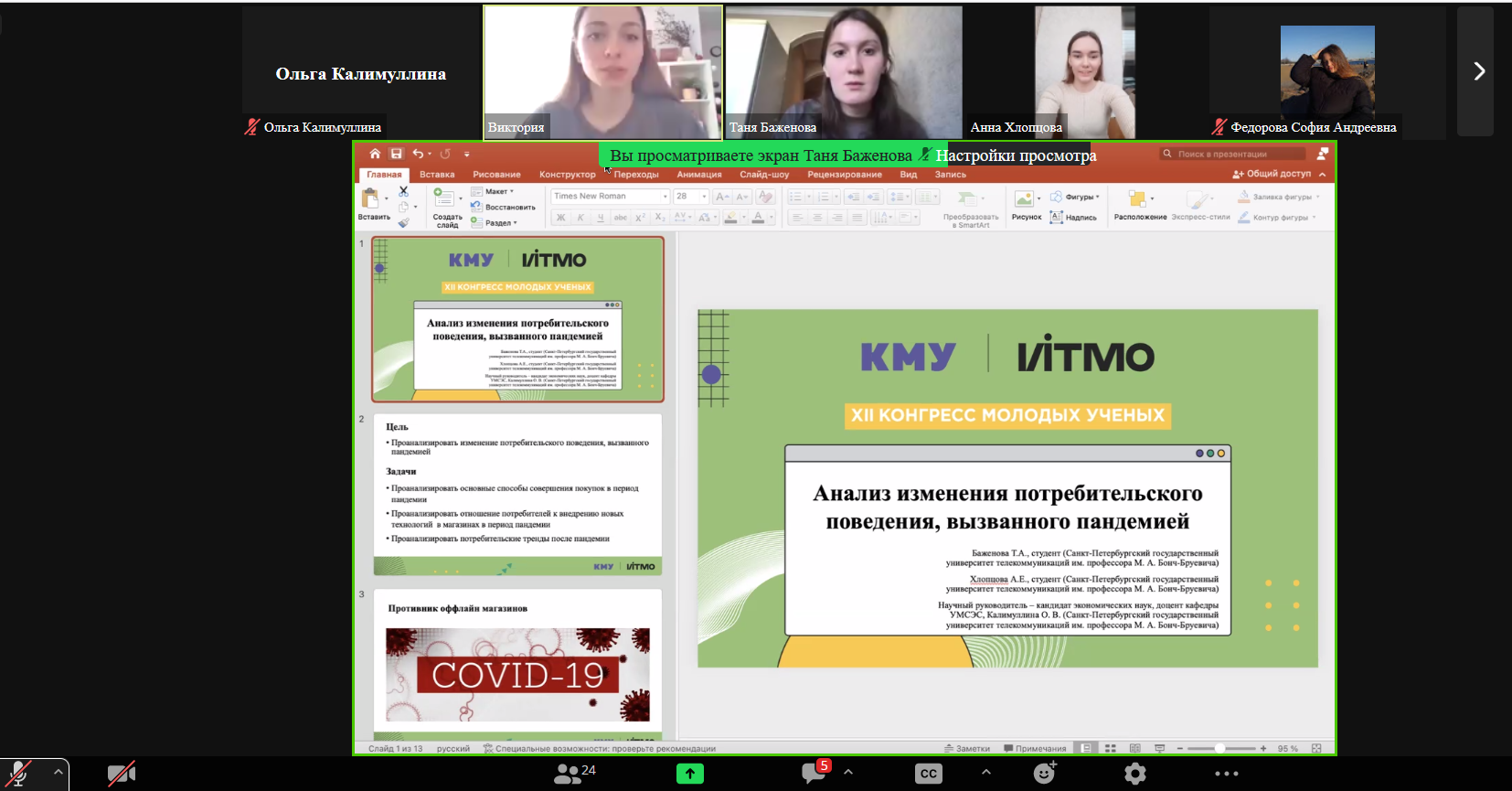Turn on the camera video

(x=121, y=774)
